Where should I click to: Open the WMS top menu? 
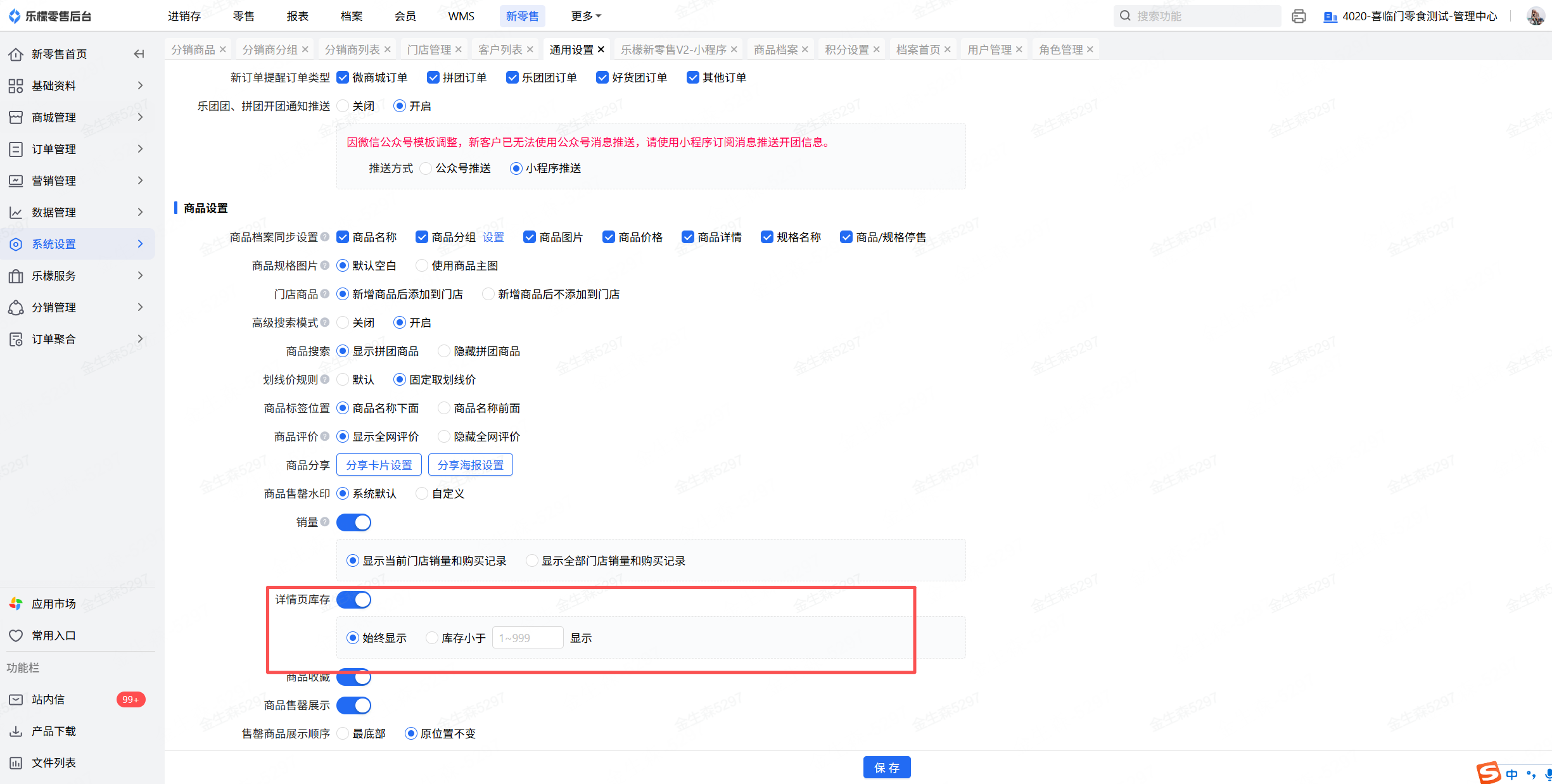461,16
